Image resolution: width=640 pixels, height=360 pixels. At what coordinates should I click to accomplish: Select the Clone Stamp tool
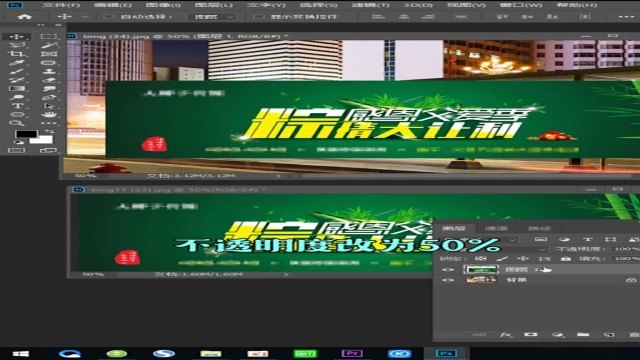click(49, 71)
